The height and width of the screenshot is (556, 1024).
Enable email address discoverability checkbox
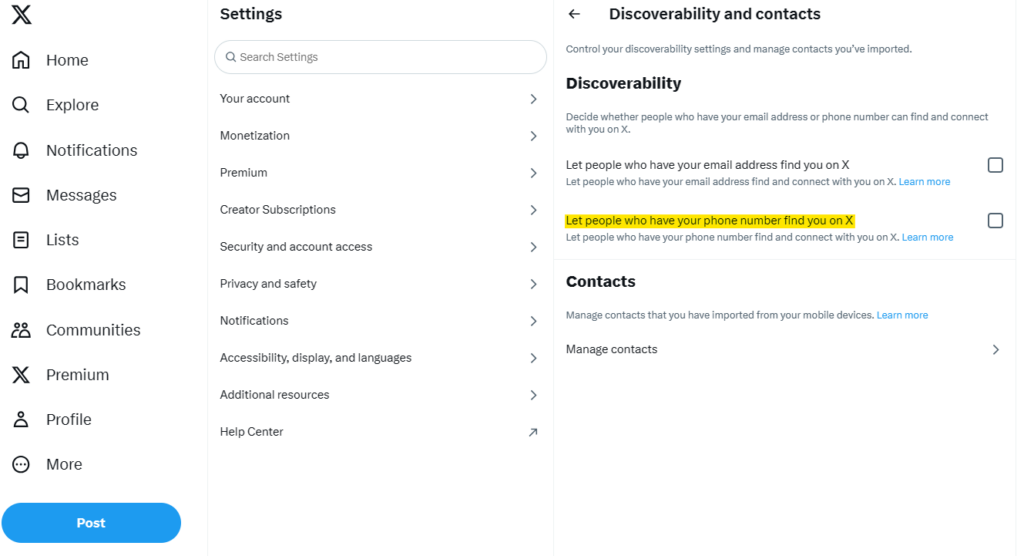click(995, 165)
